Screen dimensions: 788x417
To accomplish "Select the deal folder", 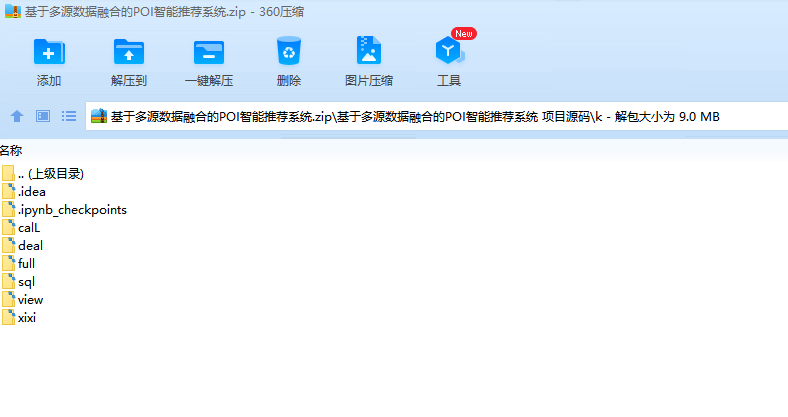I will click(x=30, y=246).
